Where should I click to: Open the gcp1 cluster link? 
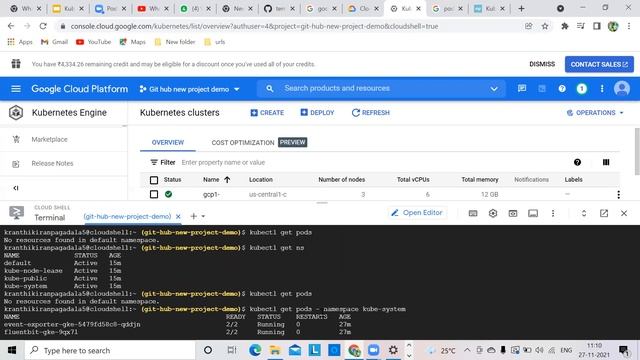pos(211,195)
